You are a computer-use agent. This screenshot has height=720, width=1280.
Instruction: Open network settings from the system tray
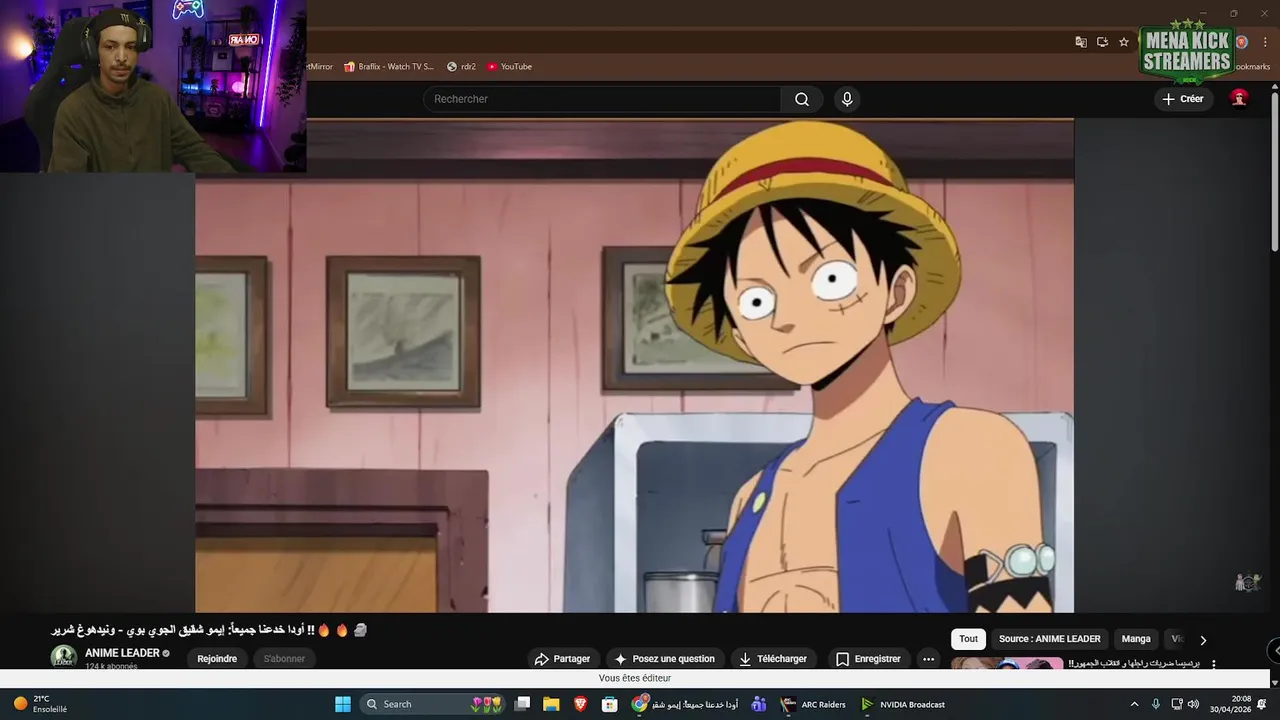pos(1177,704)
